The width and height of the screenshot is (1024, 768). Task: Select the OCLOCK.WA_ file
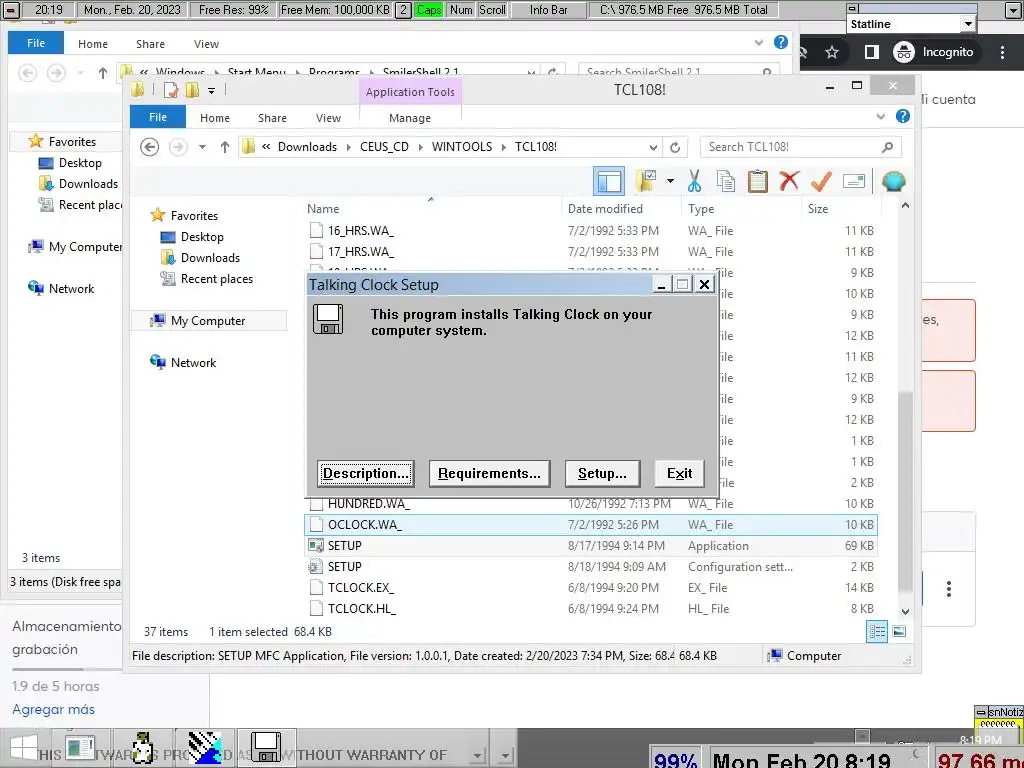(591, 525)
